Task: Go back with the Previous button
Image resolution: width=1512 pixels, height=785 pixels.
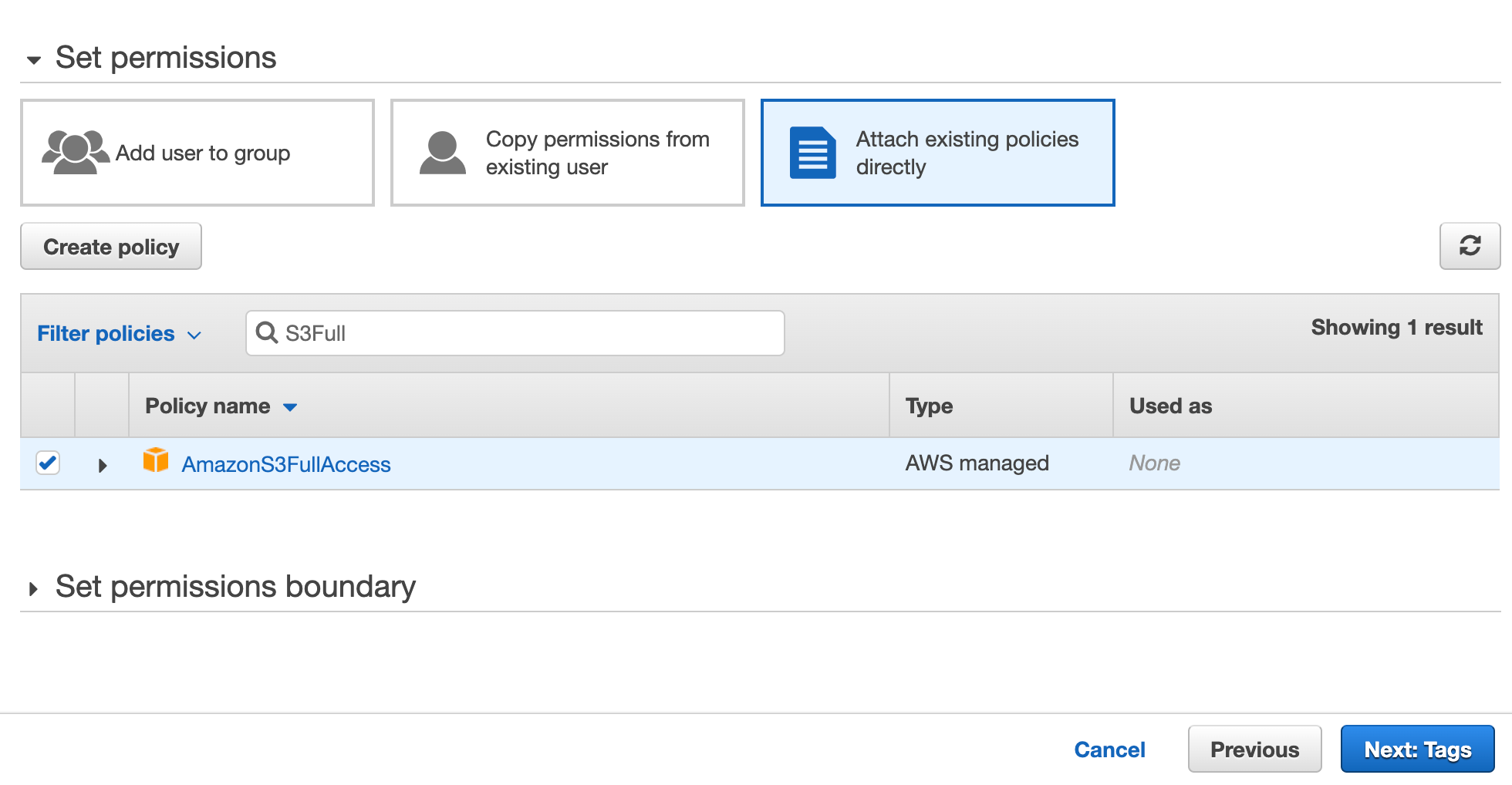Action: 1254,750
